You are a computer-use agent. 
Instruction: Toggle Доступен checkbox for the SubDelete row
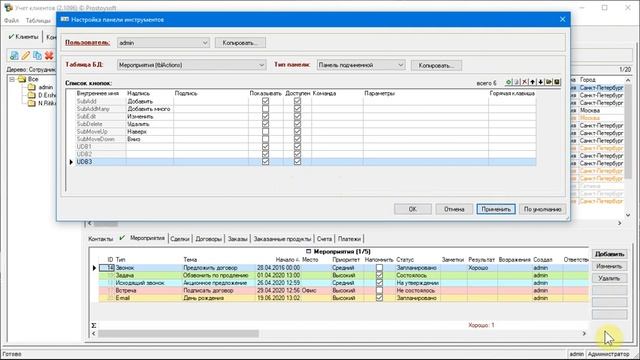297,124
